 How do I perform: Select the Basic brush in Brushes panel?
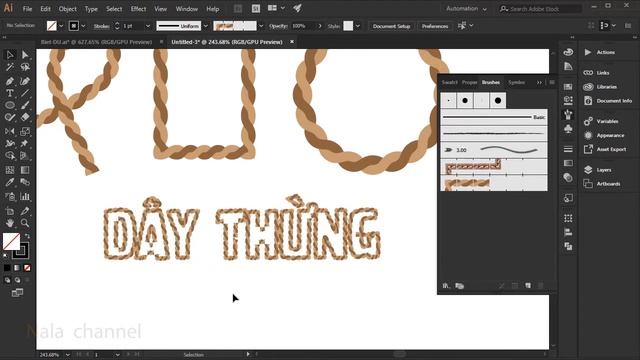pyautogui.click(x=494, y=117)
